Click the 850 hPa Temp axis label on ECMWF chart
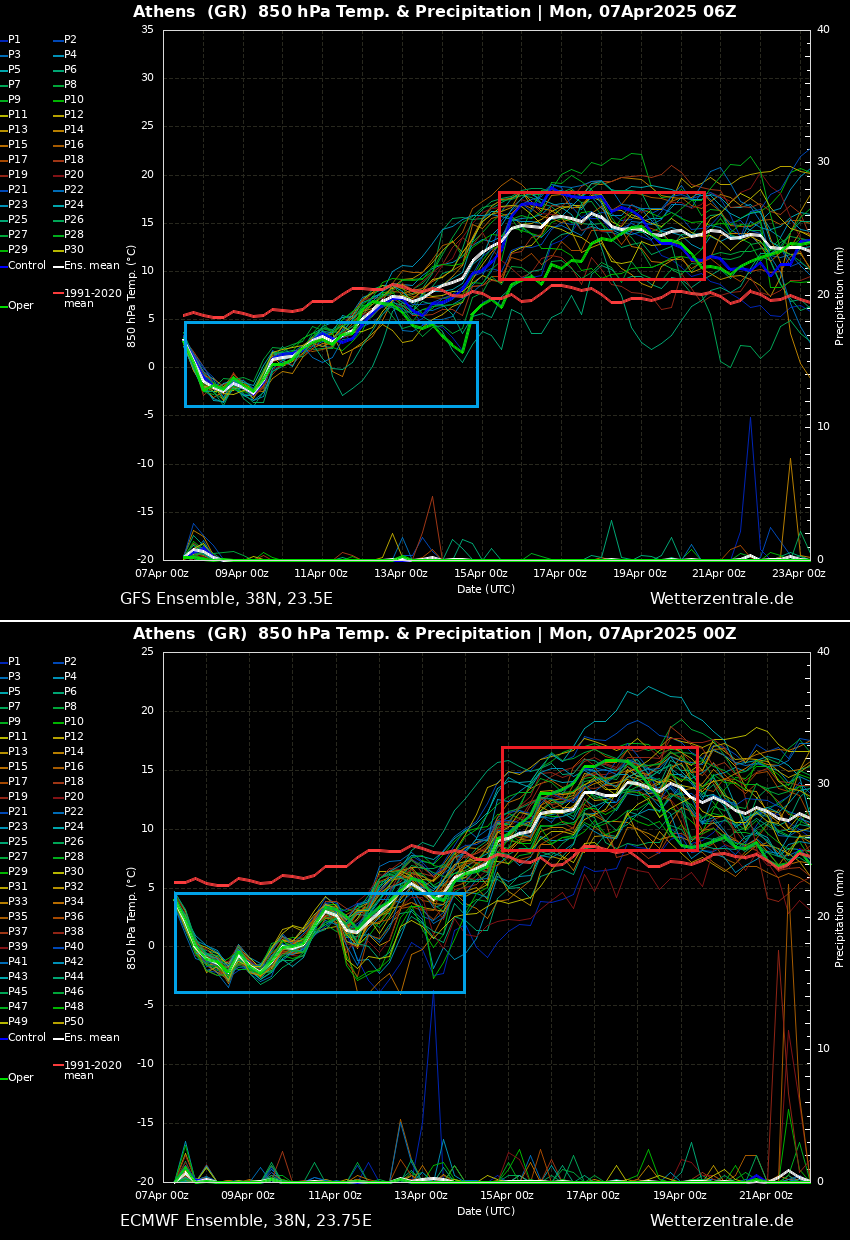Viewport: 850px width, 1240px height. pyautogui.click(x=132, y=917)
